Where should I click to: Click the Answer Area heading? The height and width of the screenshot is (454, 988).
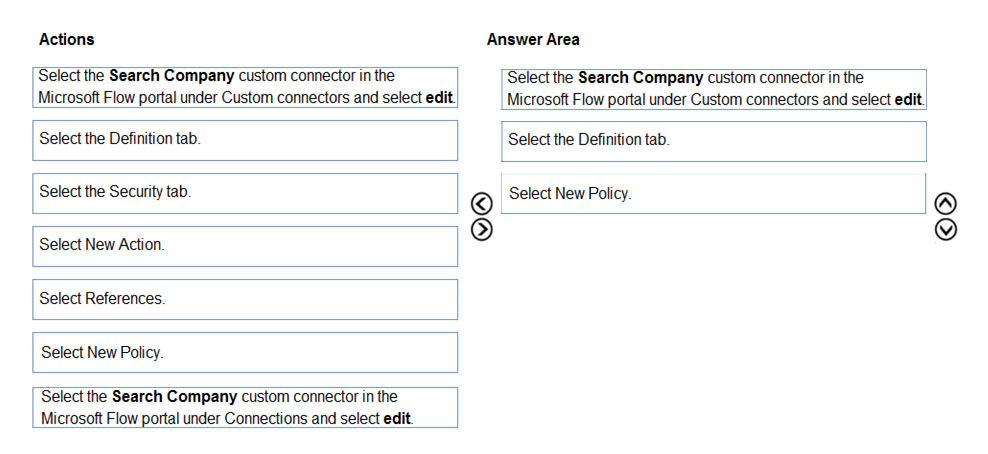(533, 39)
